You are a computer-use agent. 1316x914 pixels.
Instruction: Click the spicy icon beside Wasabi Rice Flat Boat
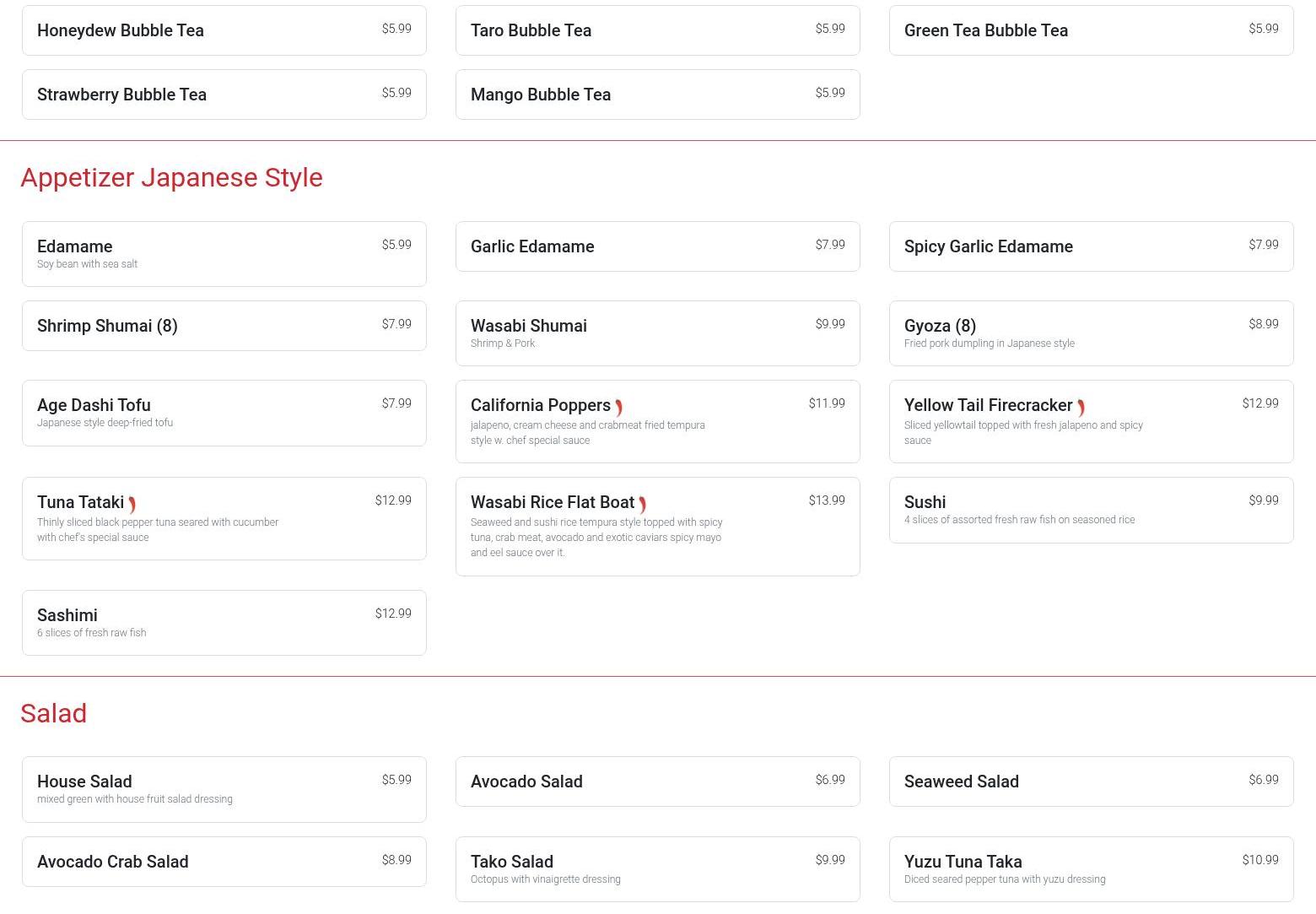click(642, 505)
